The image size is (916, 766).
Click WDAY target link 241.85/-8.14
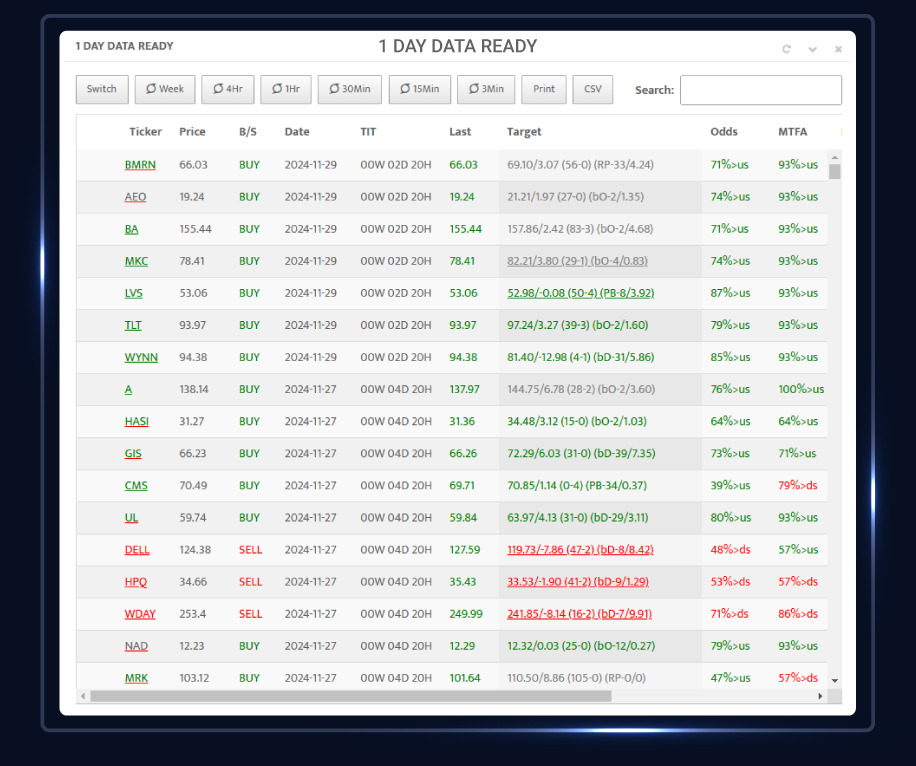[580, 614]
